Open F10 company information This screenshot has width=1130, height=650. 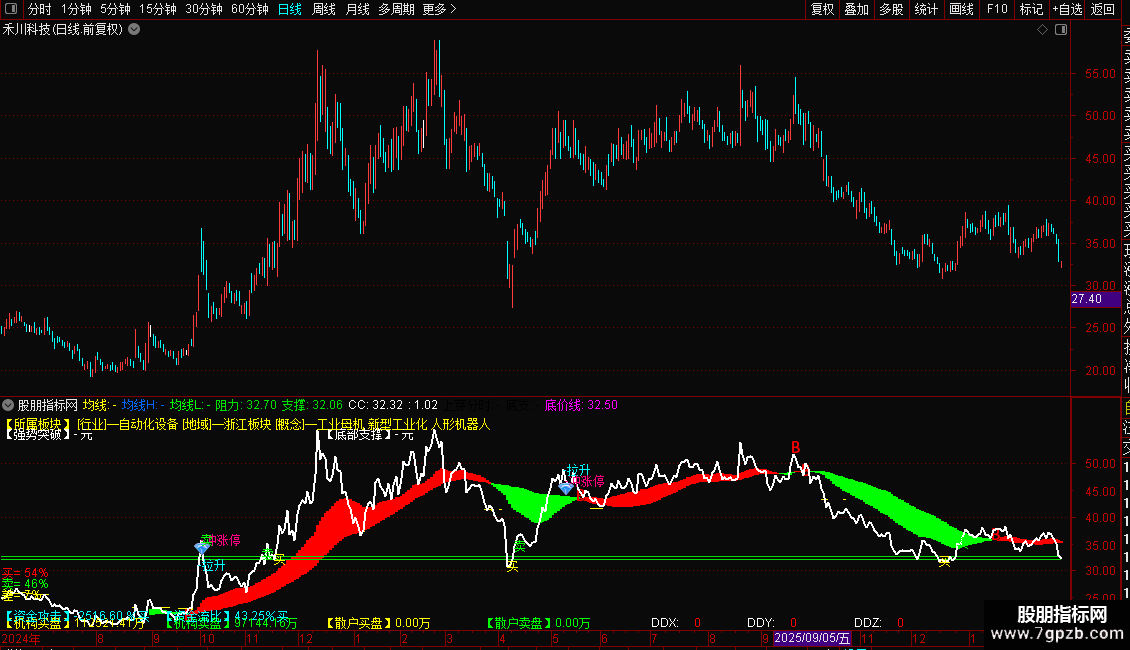pos(997,9)
